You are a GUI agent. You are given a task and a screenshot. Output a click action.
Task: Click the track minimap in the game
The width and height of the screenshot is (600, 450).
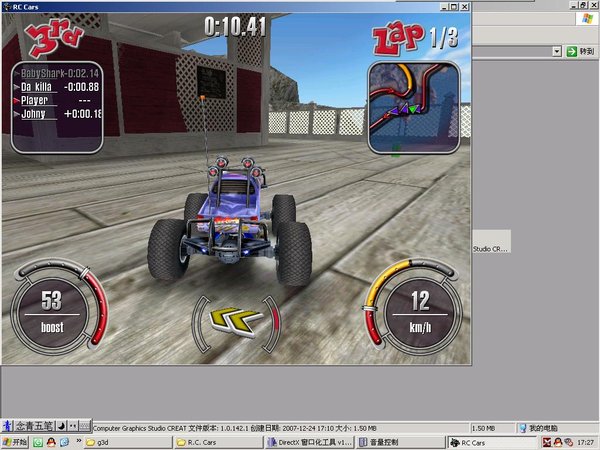413,107
